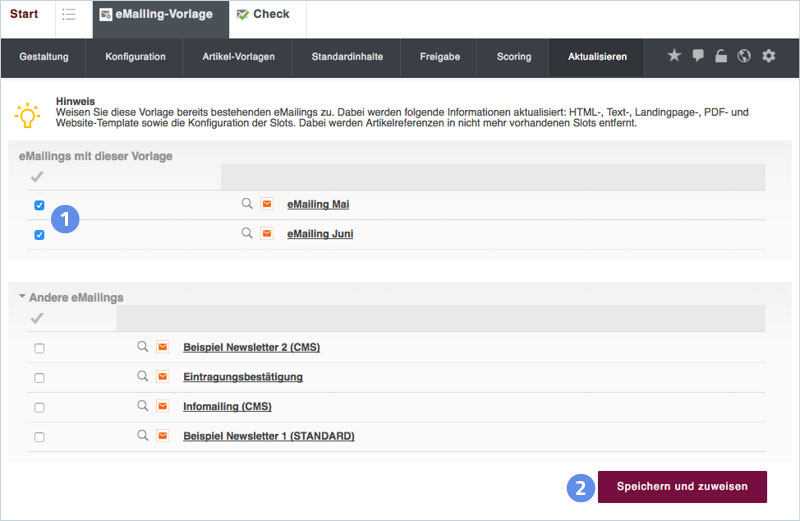The image size is (800, 521).
Task: Click magnifier icon for Infomailing (CMS)
Action: pos(143,406)
